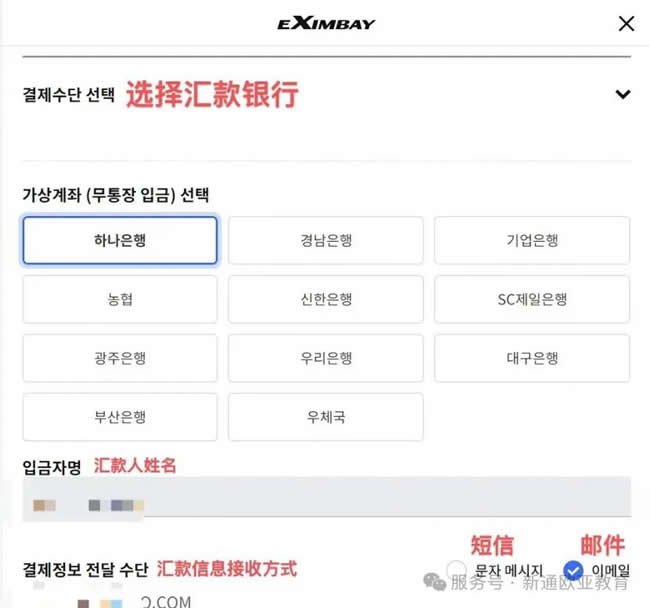Select SC제일은행 bank option

click(x=532, y=299)
